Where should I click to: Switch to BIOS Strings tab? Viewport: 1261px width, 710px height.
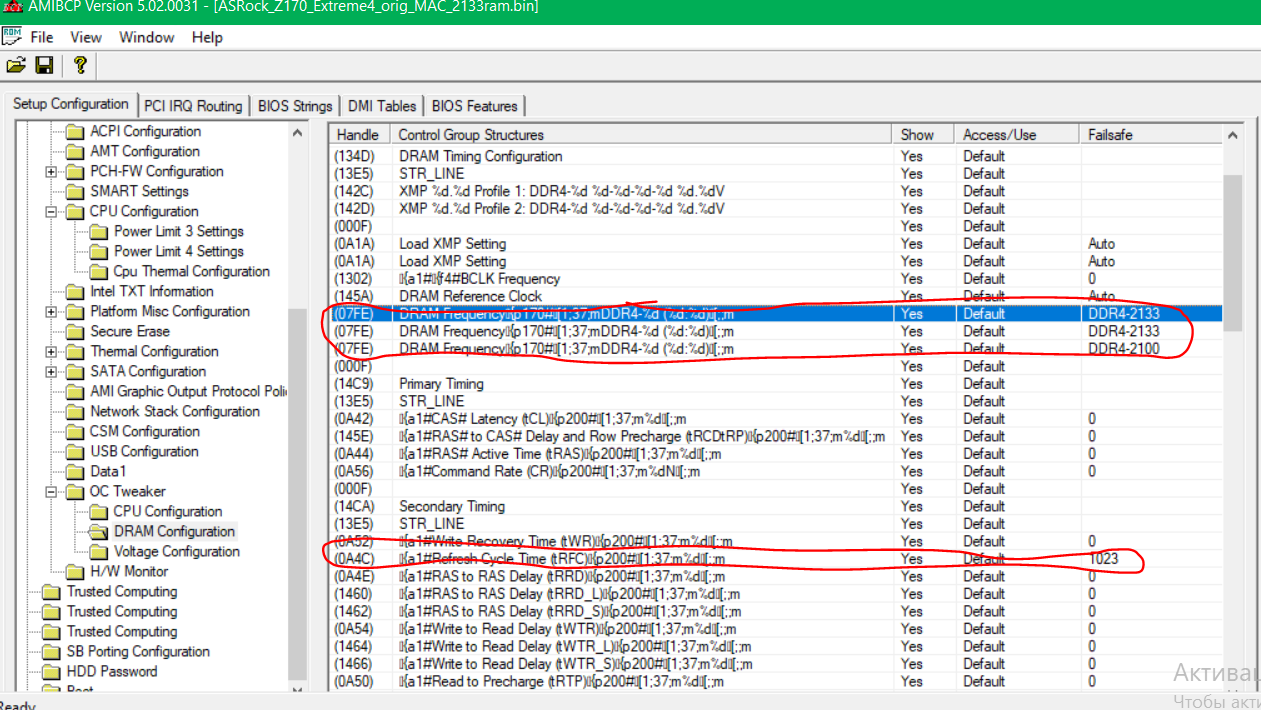coord(295,106)
